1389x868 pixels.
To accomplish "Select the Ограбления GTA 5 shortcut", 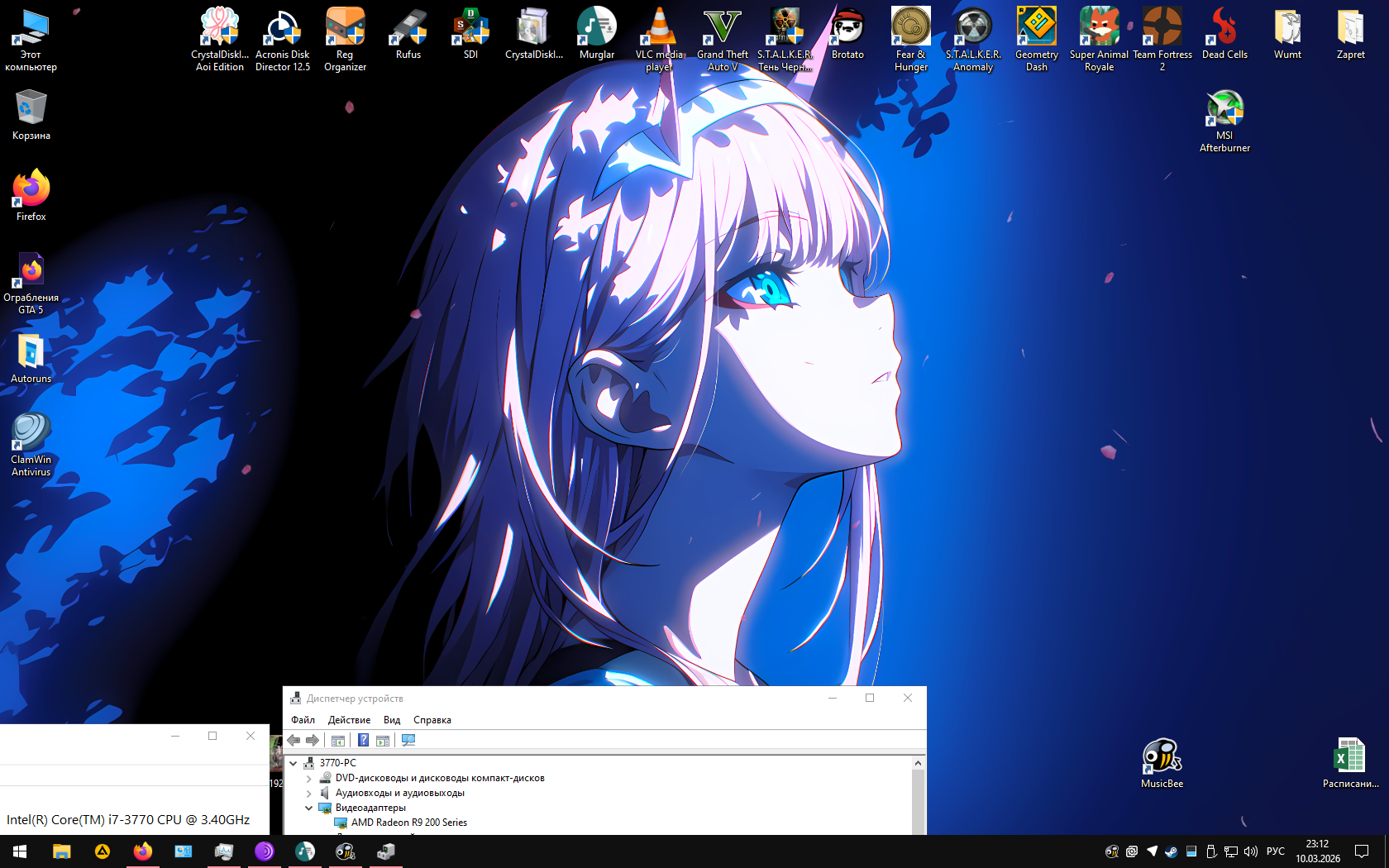I will (31, 284).
